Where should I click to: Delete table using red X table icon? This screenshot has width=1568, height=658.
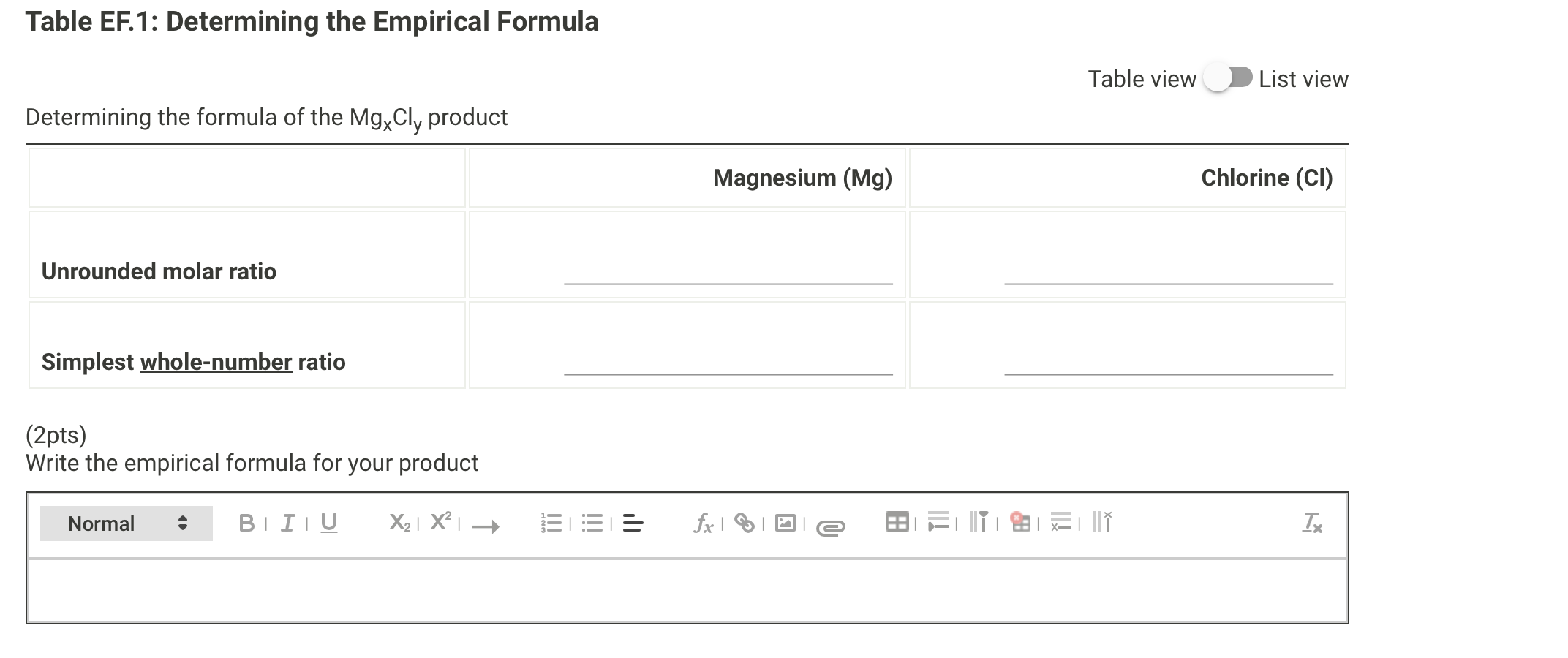coord(1020,522)
